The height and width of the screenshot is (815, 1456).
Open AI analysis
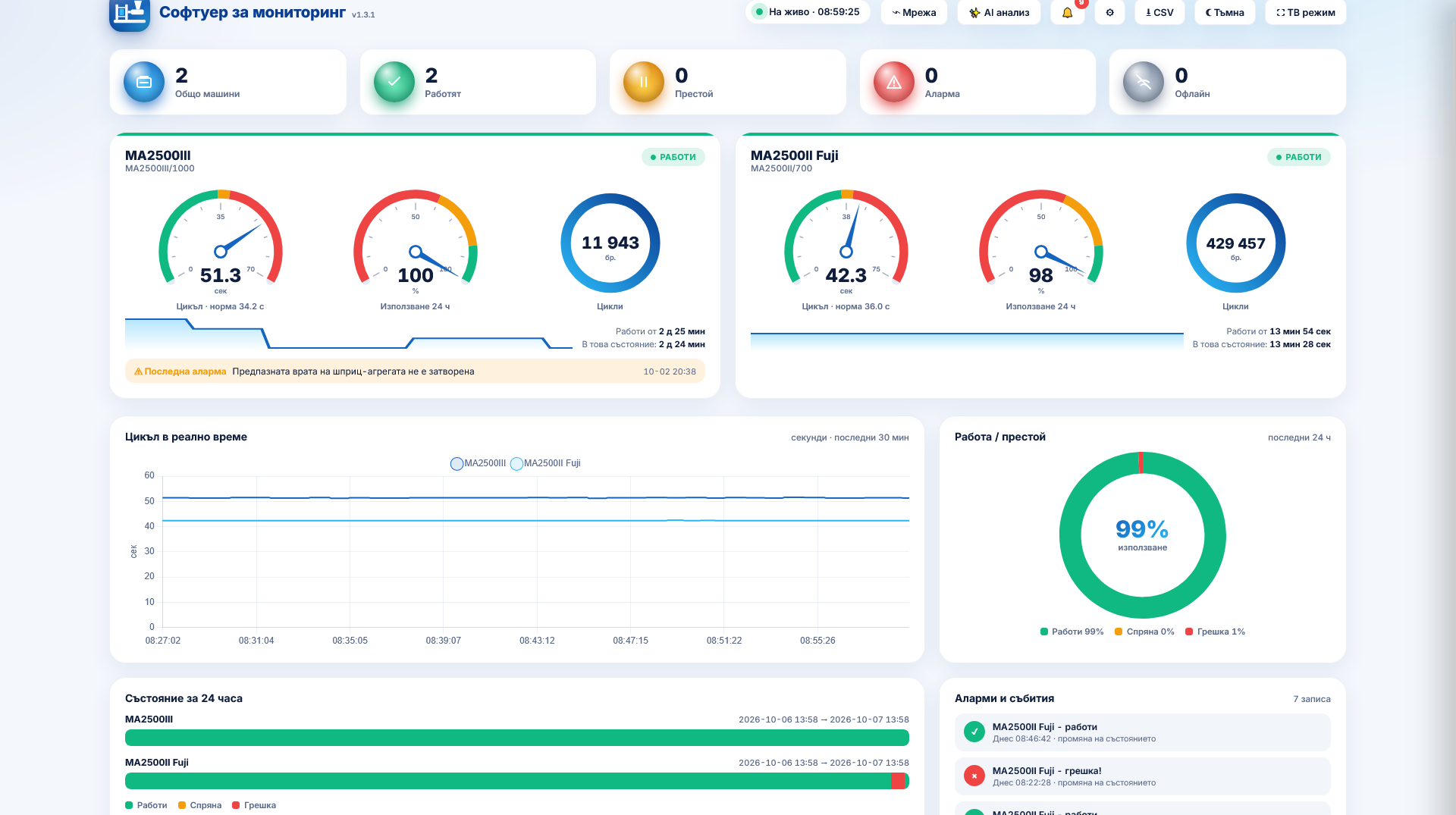[999, 13]
